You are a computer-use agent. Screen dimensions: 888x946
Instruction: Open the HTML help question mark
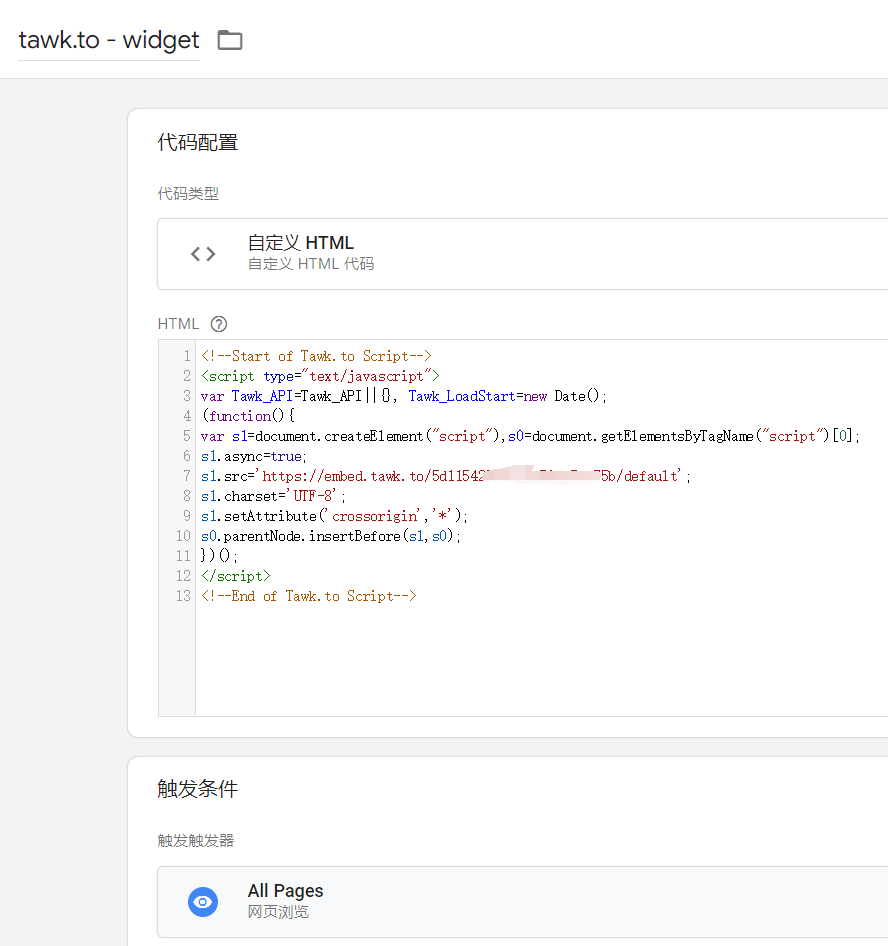point(219,324)
